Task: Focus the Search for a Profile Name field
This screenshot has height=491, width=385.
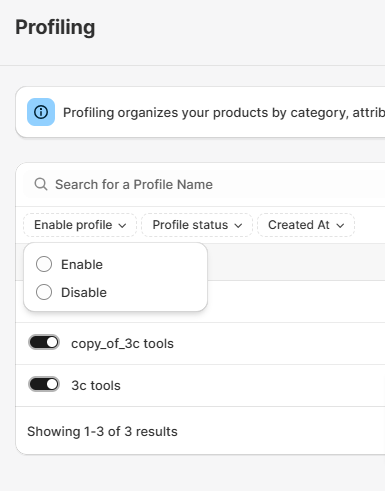Action: click(204, 184)
